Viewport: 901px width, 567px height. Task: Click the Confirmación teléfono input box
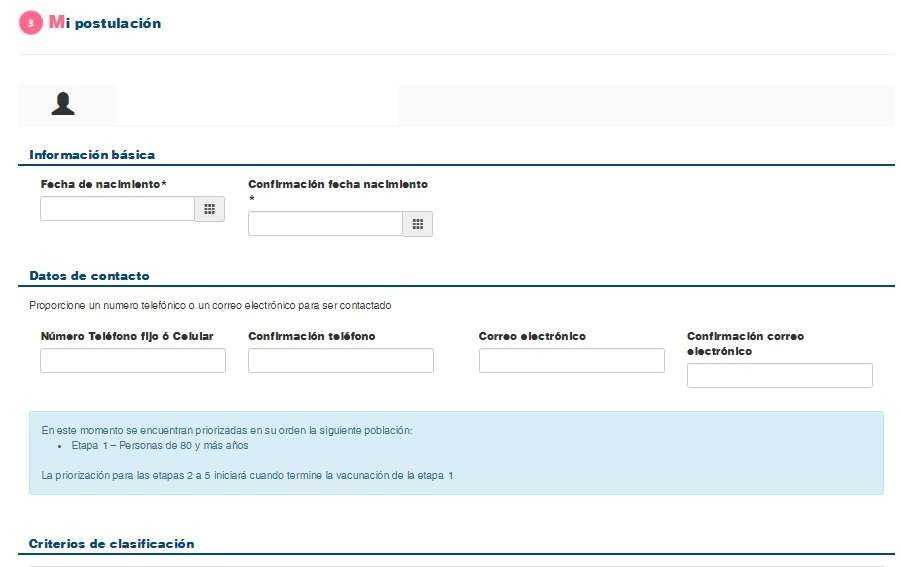click(x=341, y=361)
